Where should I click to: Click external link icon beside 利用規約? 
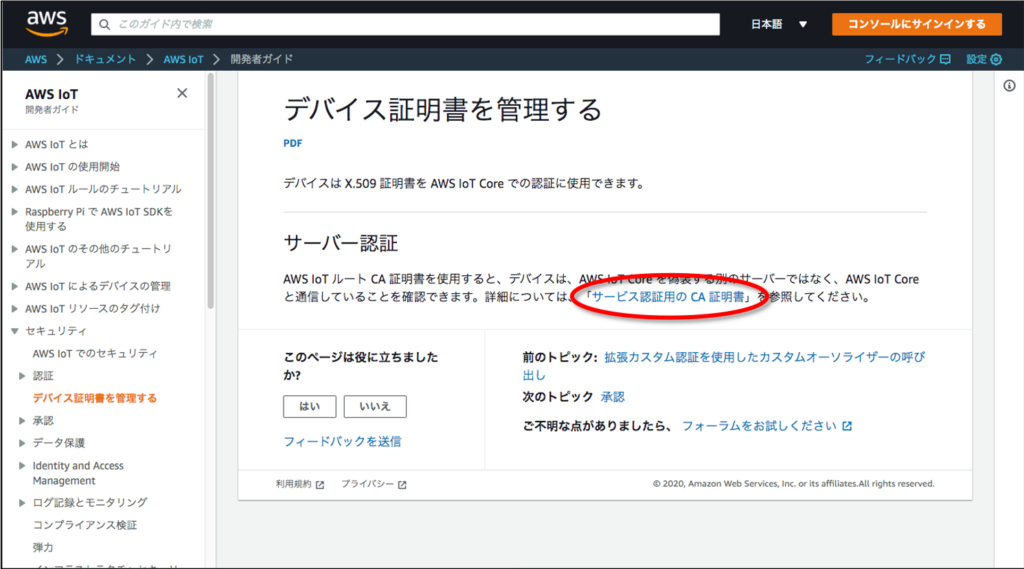click(x=320, y=485)
